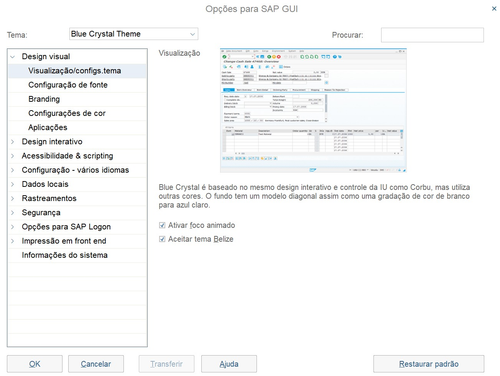Click the theme preview thumbnail

coord(313,110)
